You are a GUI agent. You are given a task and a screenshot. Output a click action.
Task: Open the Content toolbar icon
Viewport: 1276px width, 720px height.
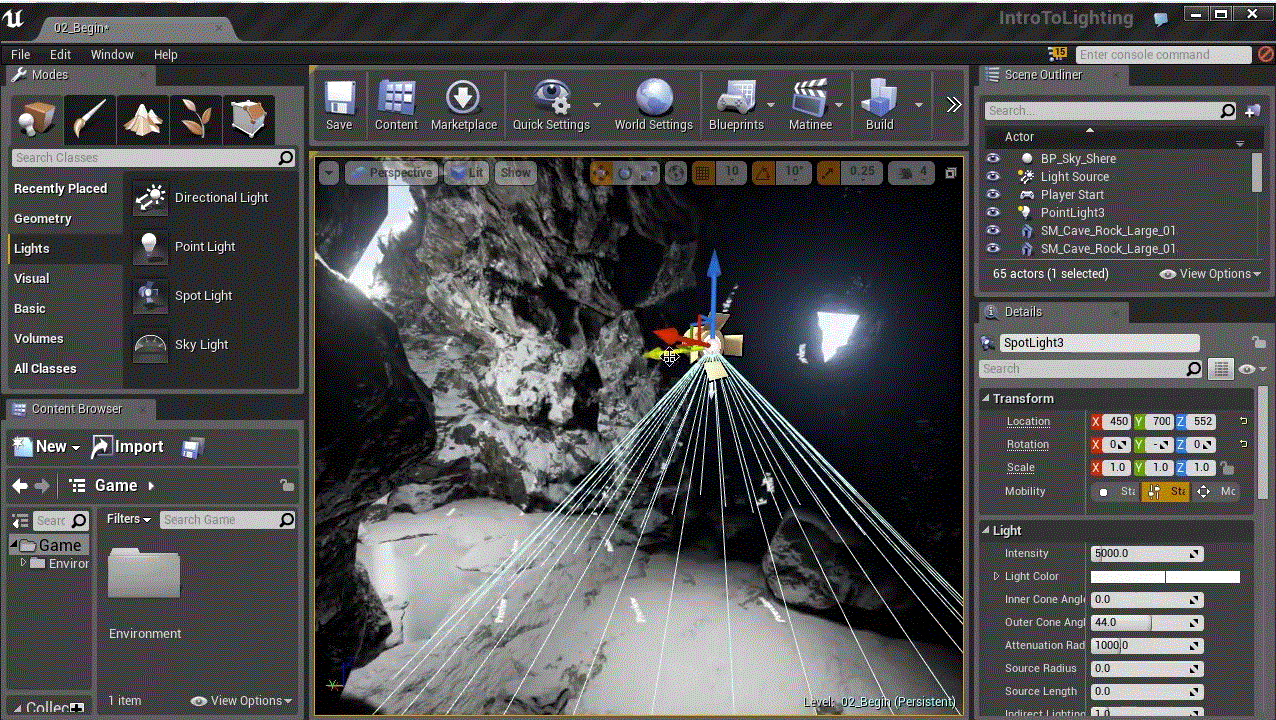pyautogui.click(x=396, y=105)
